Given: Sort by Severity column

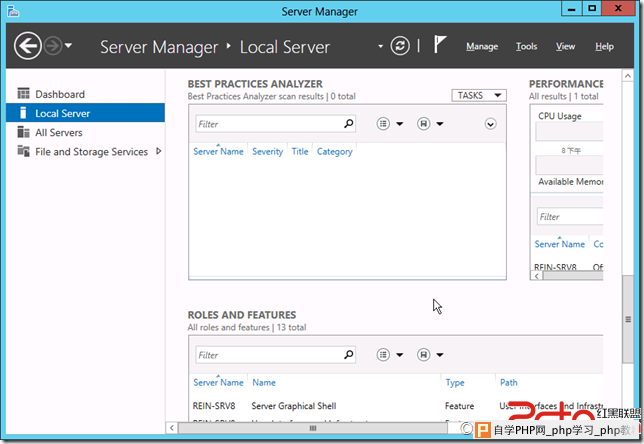Looking at the screenshot, I should point(267,151).
